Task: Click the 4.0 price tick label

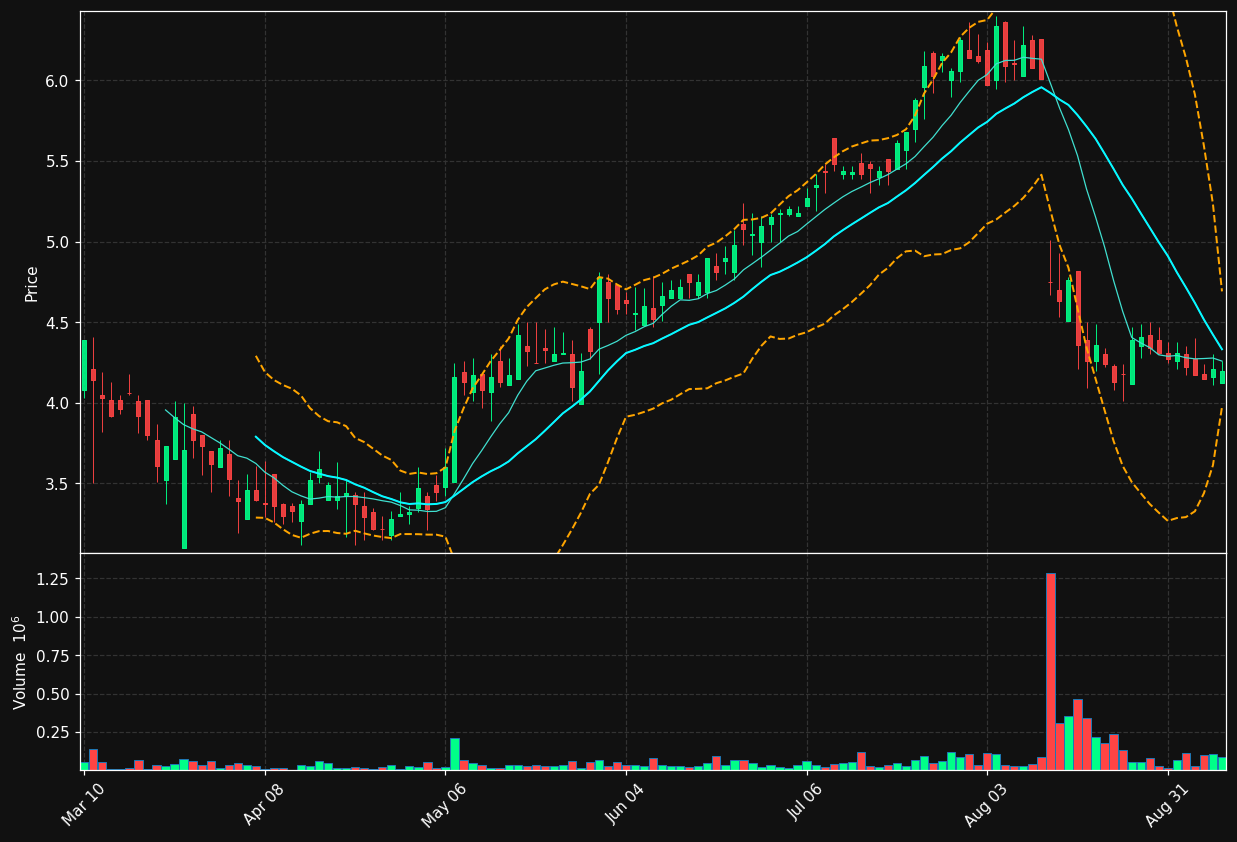Action: 59,403
